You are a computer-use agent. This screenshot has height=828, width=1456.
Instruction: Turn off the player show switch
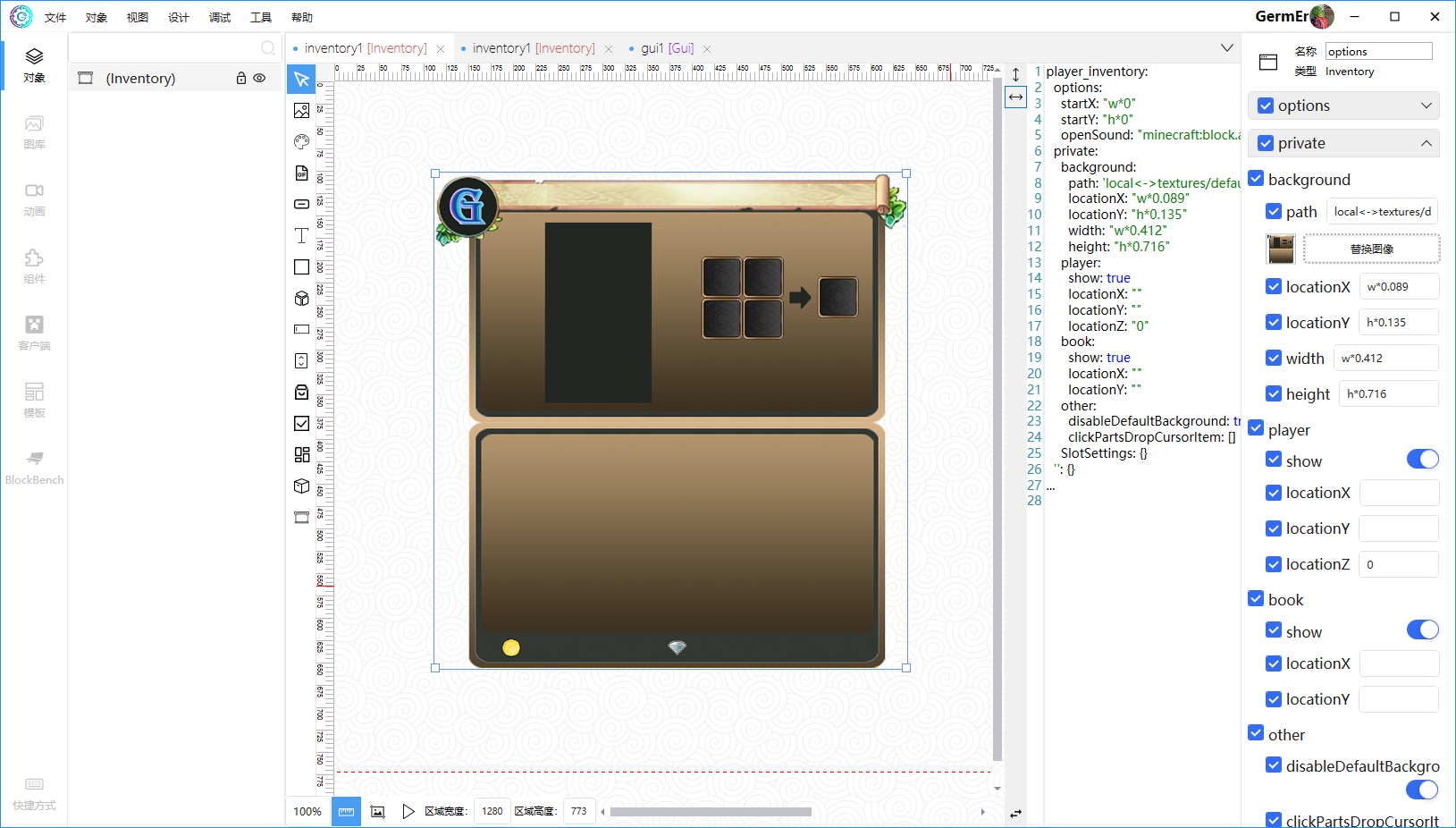[1422, 460]
